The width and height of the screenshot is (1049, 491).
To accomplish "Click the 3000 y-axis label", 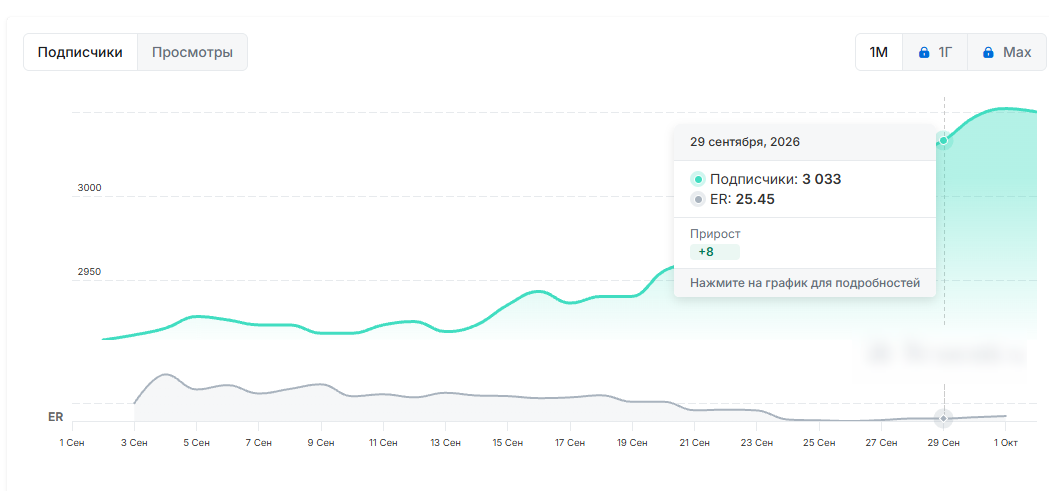I will coord(90,188).
